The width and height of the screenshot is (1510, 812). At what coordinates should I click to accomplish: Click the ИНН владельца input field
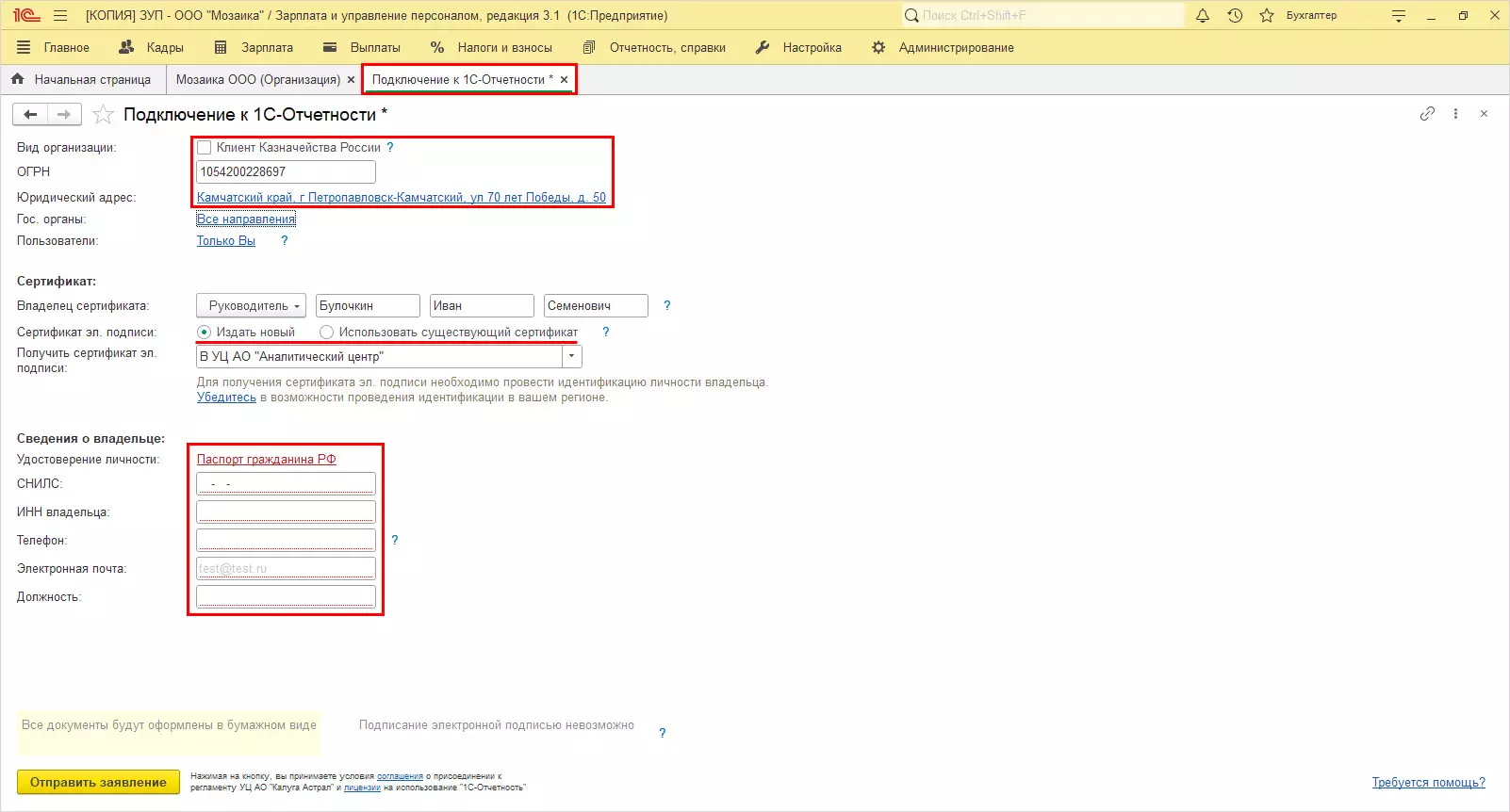287,512
